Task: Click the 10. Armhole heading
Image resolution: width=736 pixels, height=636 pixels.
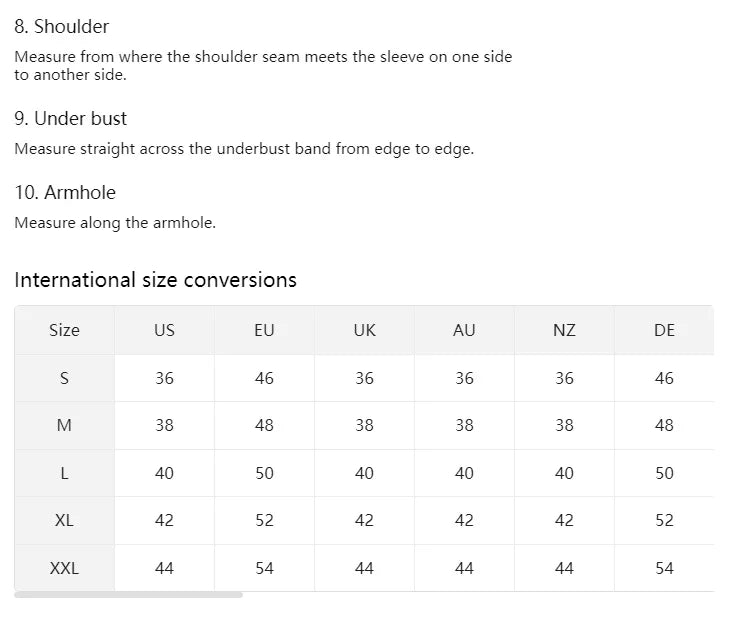Action: click(65, 192)
